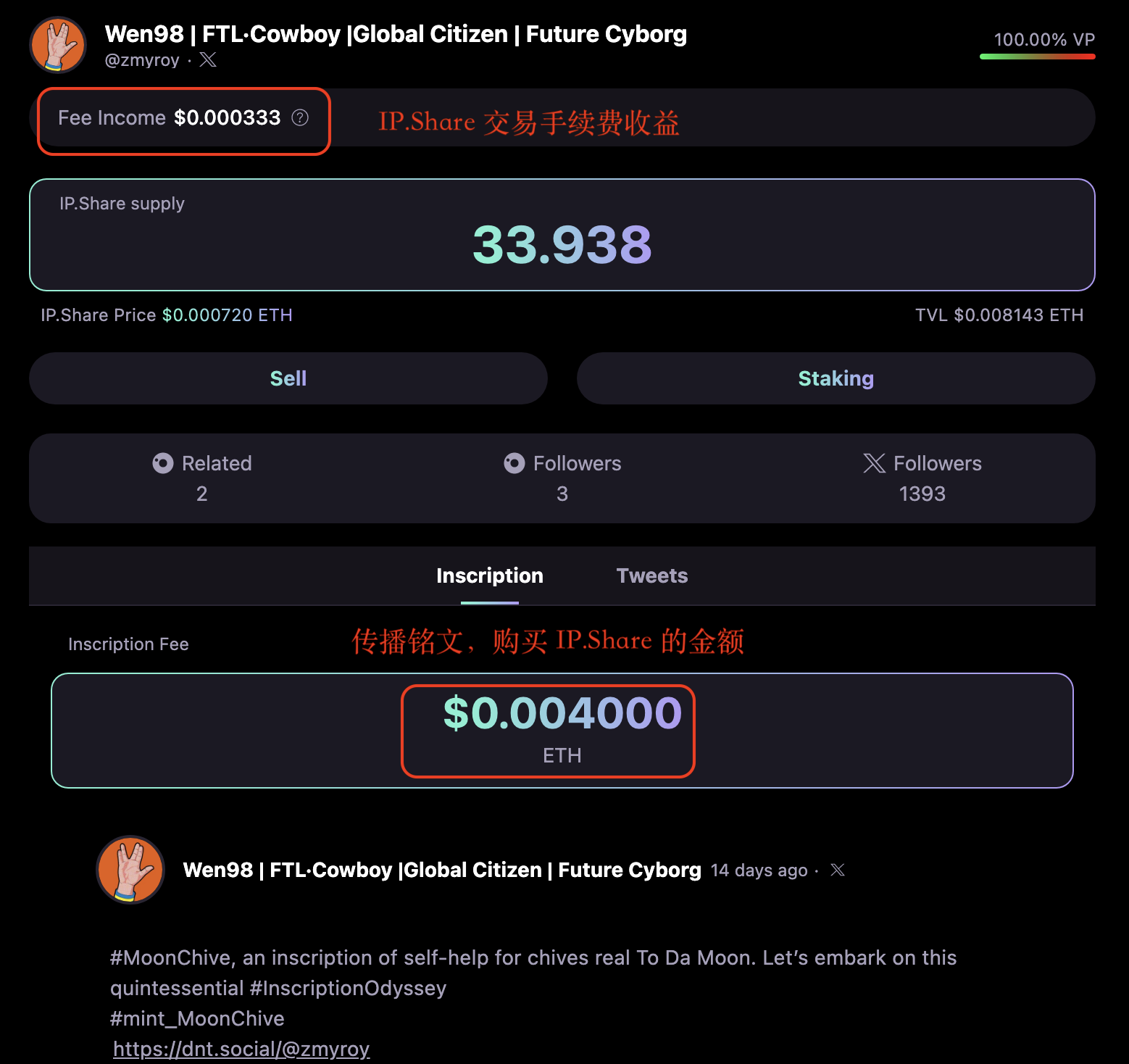Click the X Followers count 1393
This screenshot has height=1064, width=1129.
point(922,494)
